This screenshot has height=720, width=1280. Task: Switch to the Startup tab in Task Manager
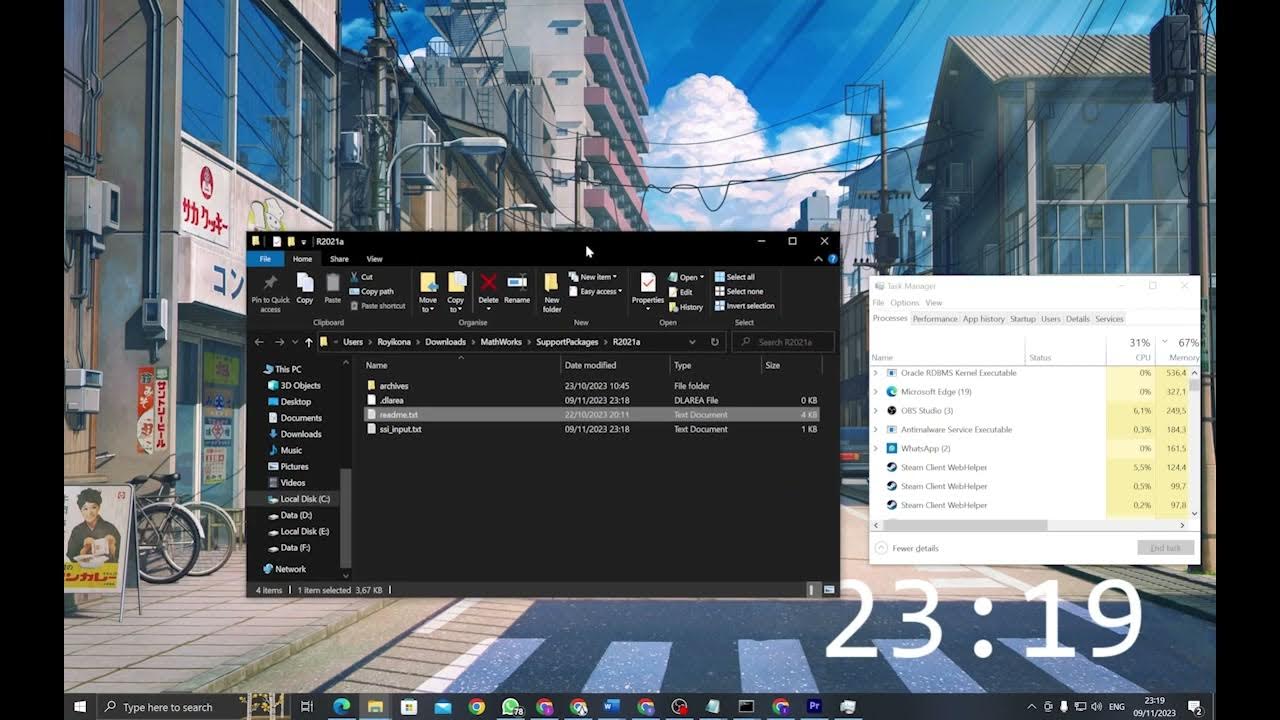coord(1022,319)
